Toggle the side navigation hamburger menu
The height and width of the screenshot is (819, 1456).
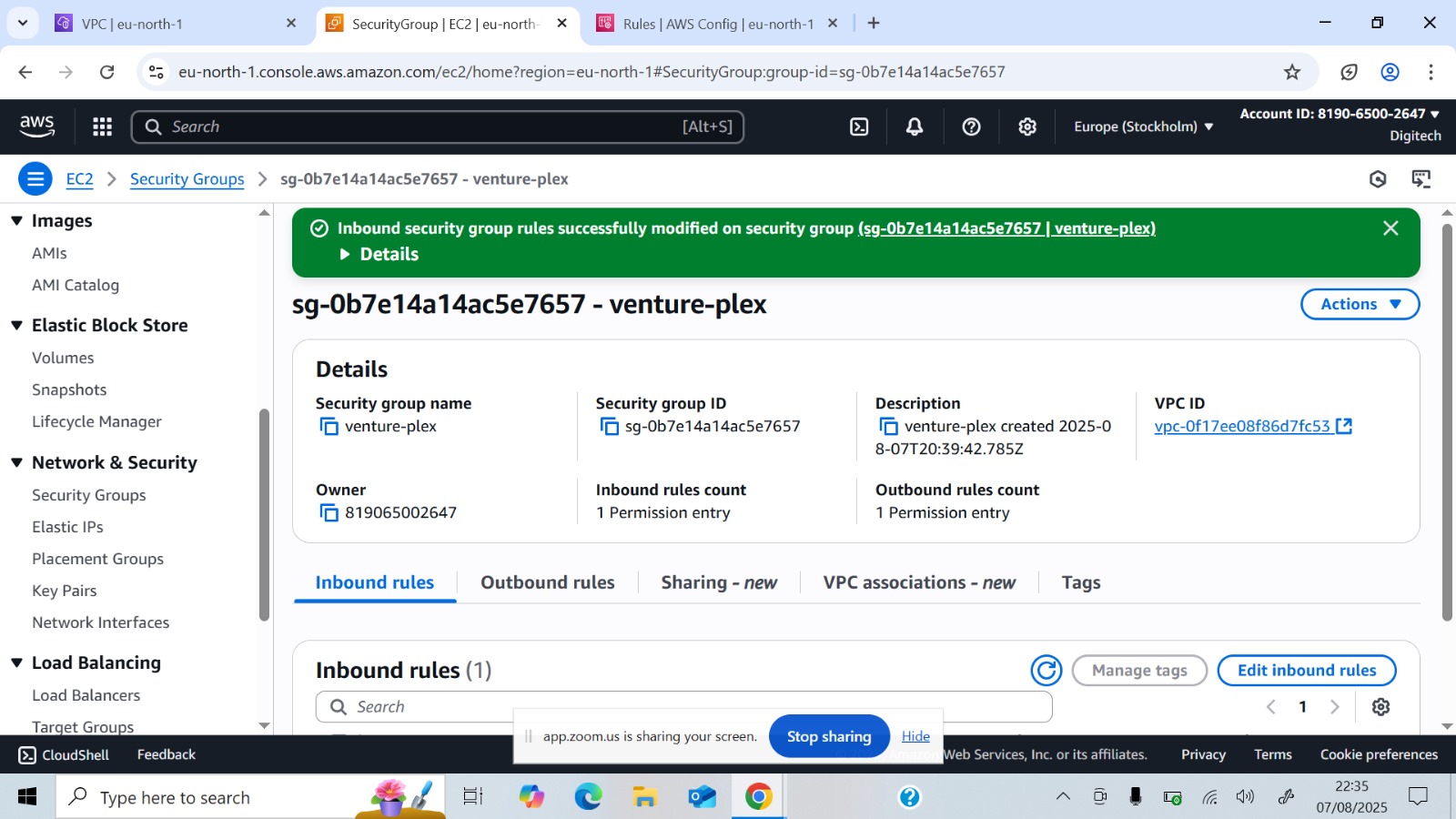click(35, 179)
